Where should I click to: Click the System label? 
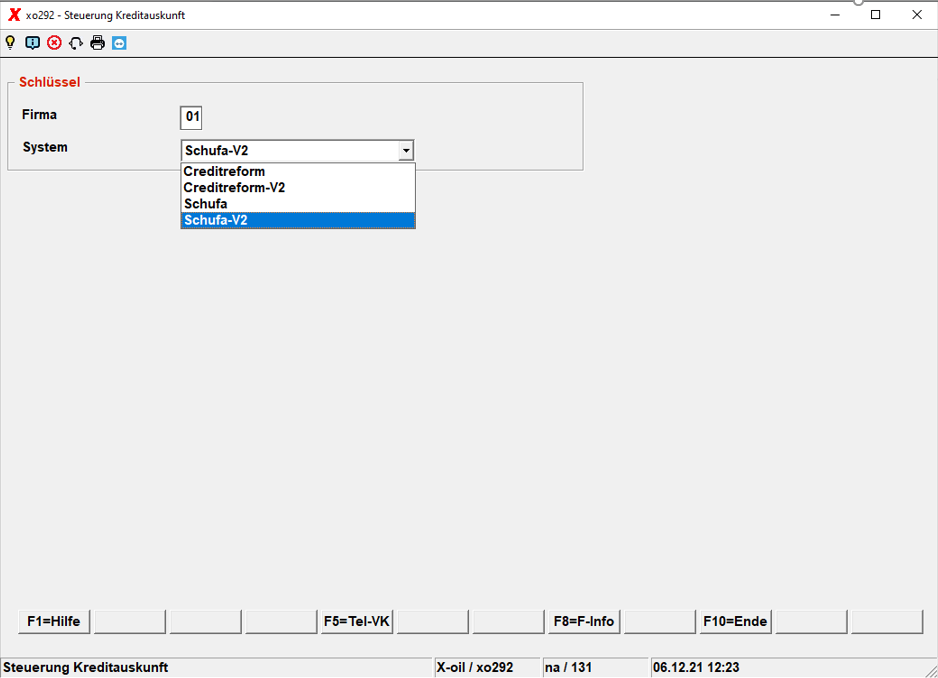(45, 147)
